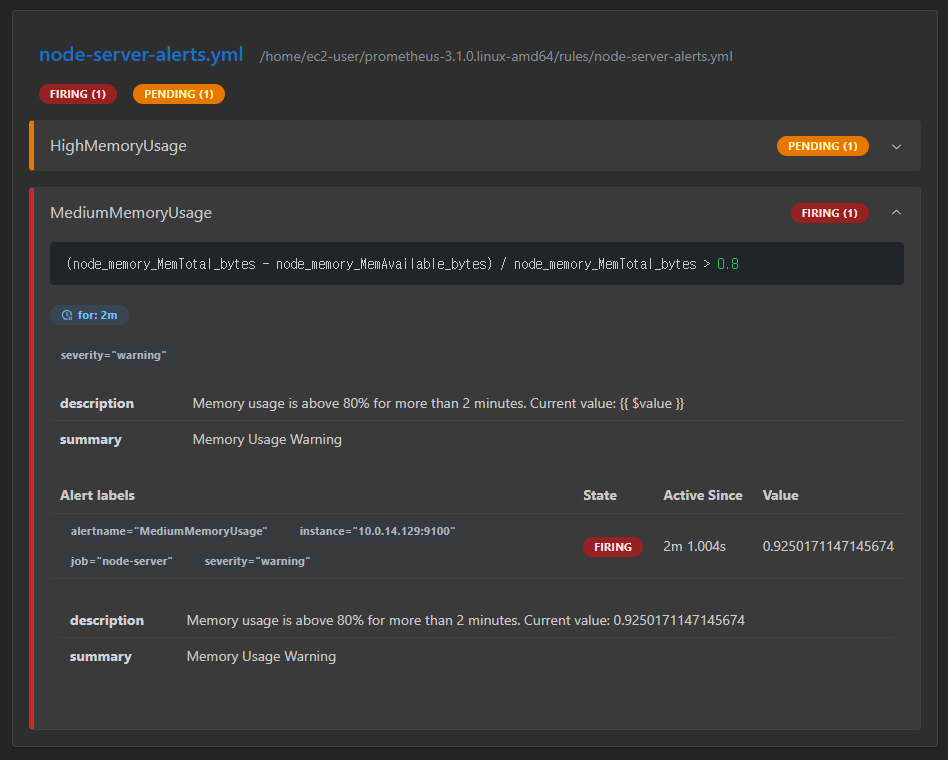Click the HighMemoryUsage PENDING (1) badge
The image size is (948, 760).
tap(822, 146)
